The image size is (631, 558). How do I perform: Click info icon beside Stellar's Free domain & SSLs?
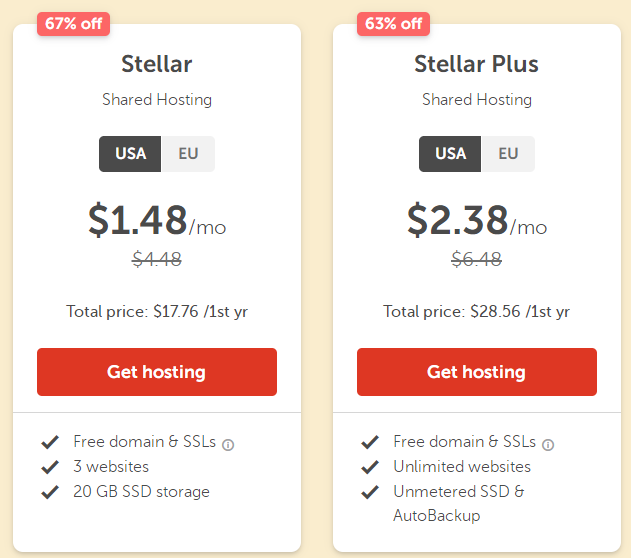coord(228,444)
